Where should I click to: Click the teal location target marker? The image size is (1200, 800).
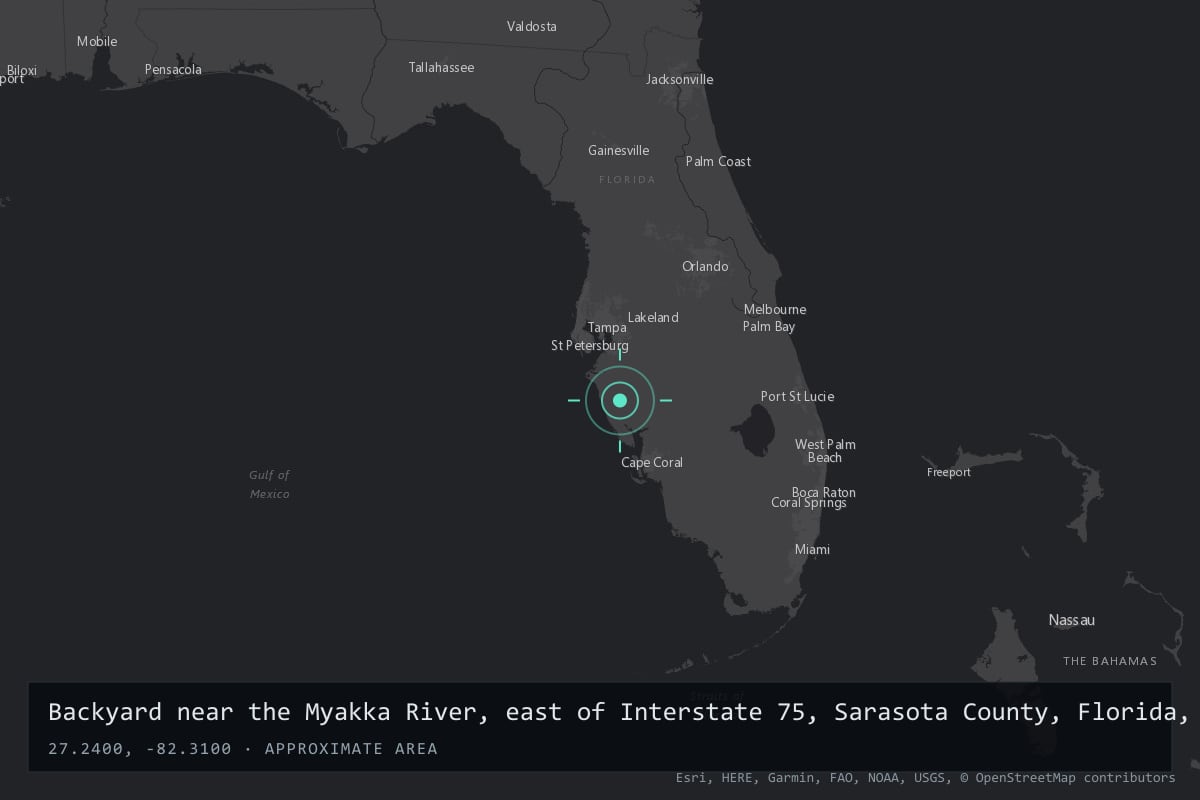click(x=620, y=400)
